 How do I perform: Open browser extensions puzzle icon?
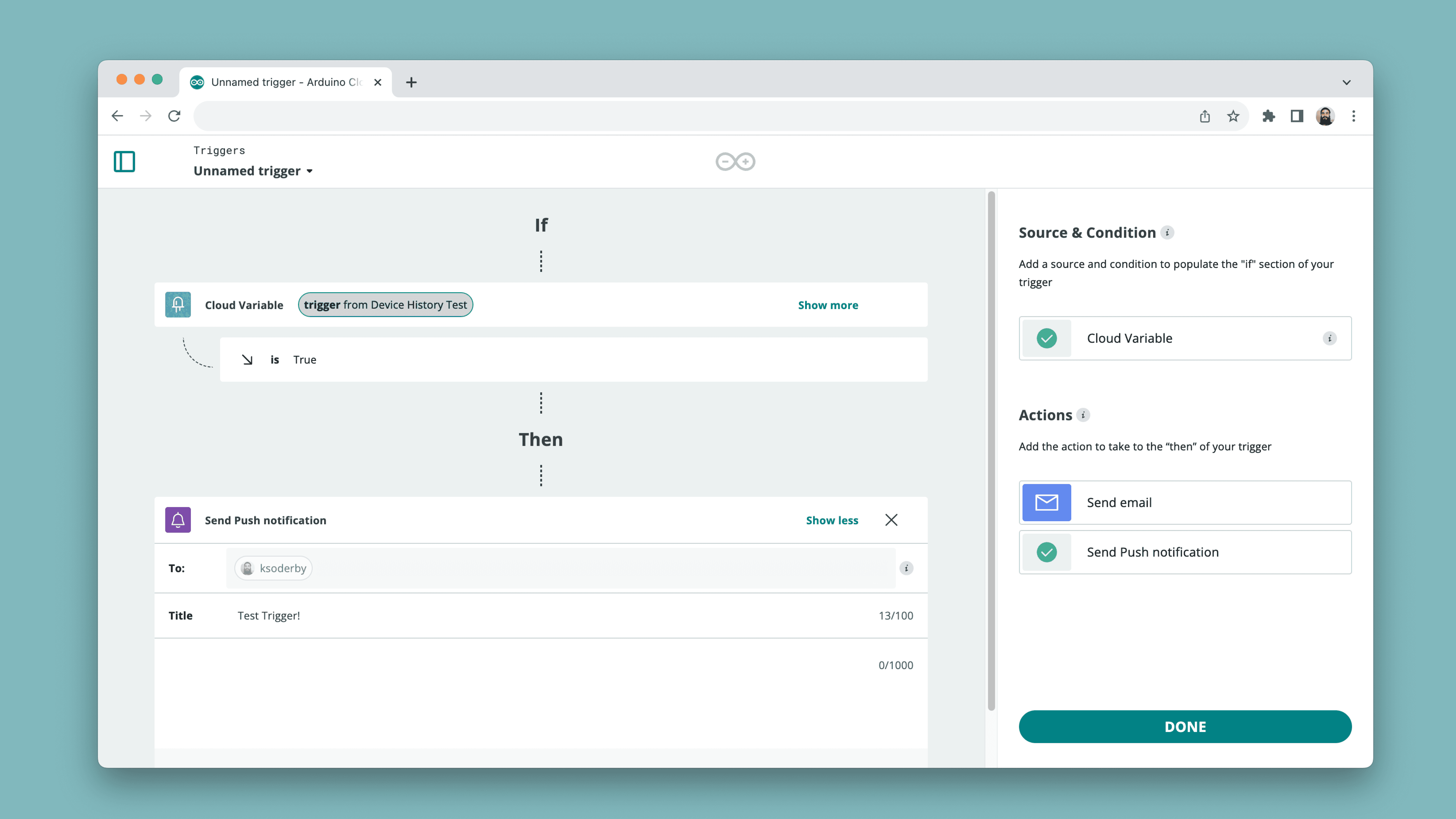point(1268,116)
